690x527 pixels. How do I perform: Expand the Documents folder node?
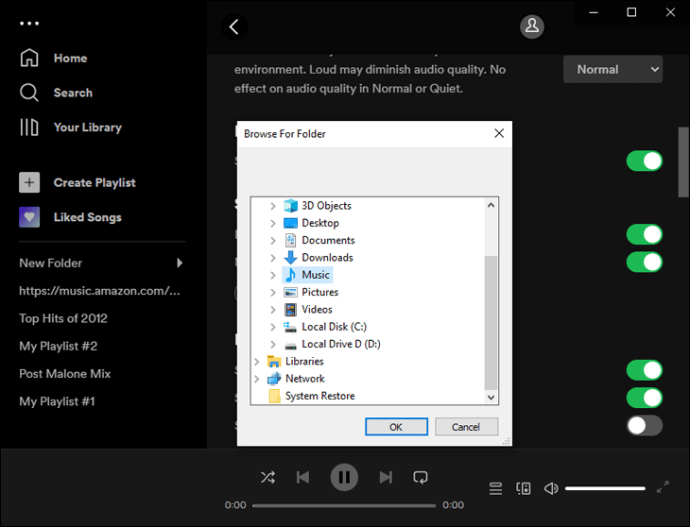273,240
